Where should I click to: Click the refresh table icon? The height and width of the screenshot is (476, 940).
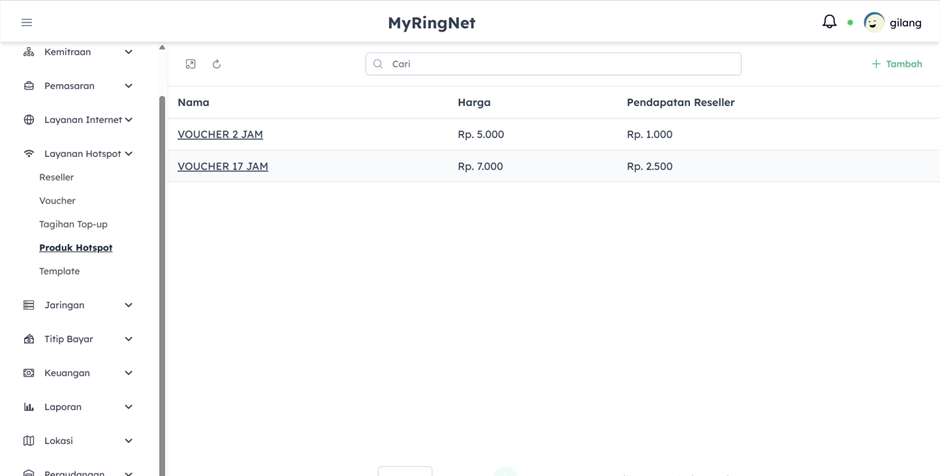pos(217,64)
